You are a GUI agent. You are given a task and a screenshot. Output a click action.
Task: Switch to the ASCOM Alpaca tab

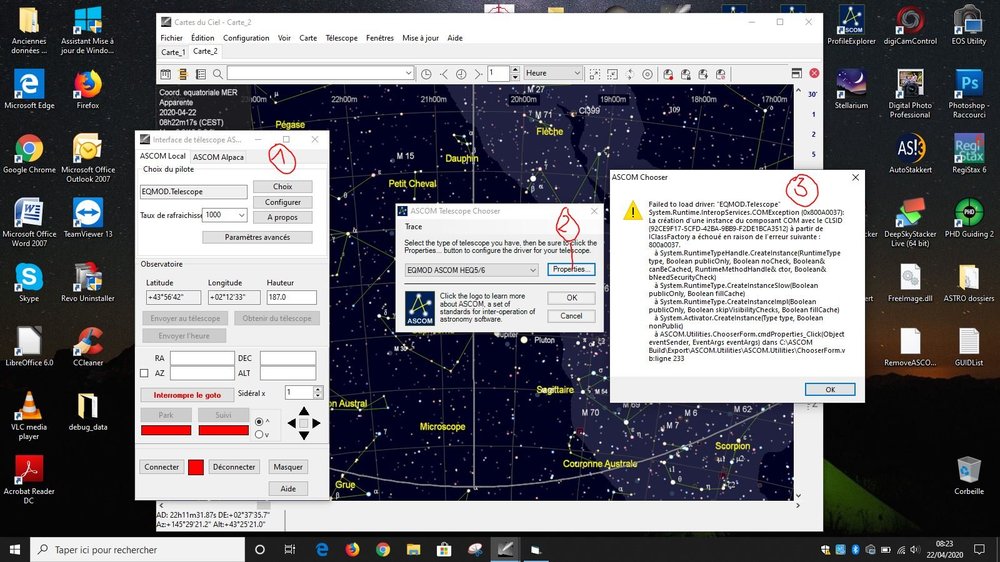218,157
